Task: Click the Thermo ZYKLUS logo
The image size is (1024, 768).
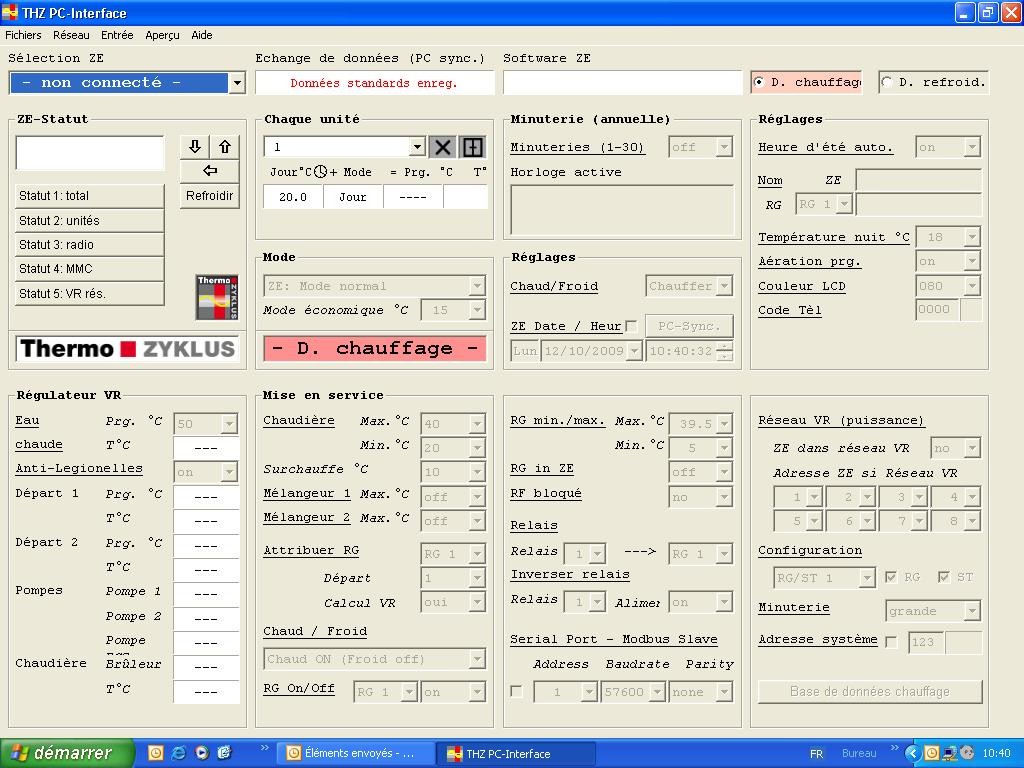Action: coord(127,349)
